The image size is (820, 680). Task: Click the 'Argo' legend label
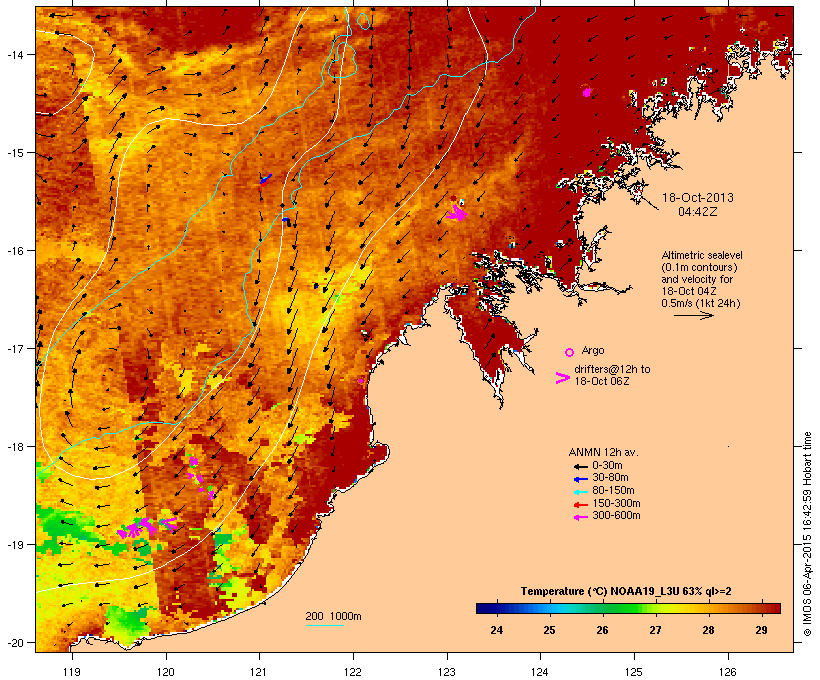click(593, 350)
